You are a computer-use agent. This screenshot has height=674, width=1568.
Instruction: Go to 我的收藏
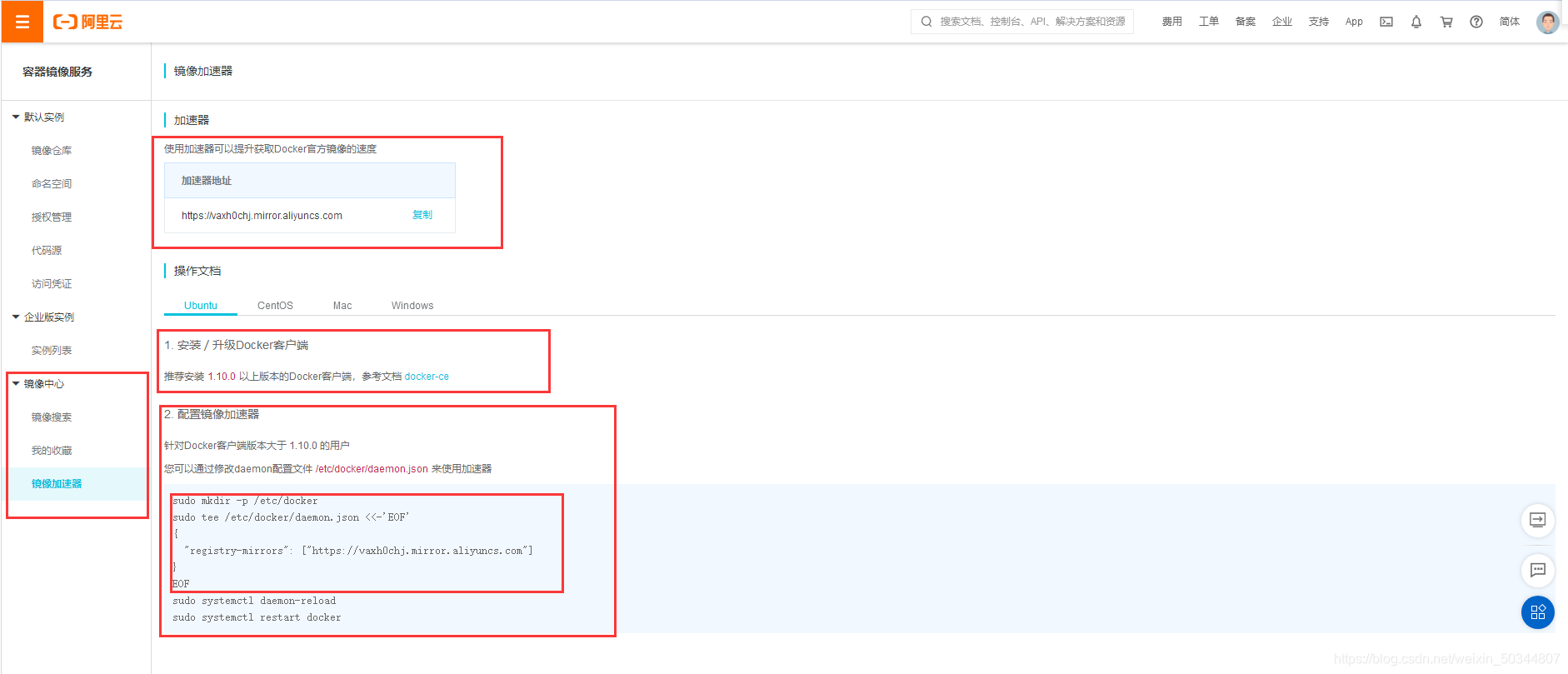(x=52, y=451)
